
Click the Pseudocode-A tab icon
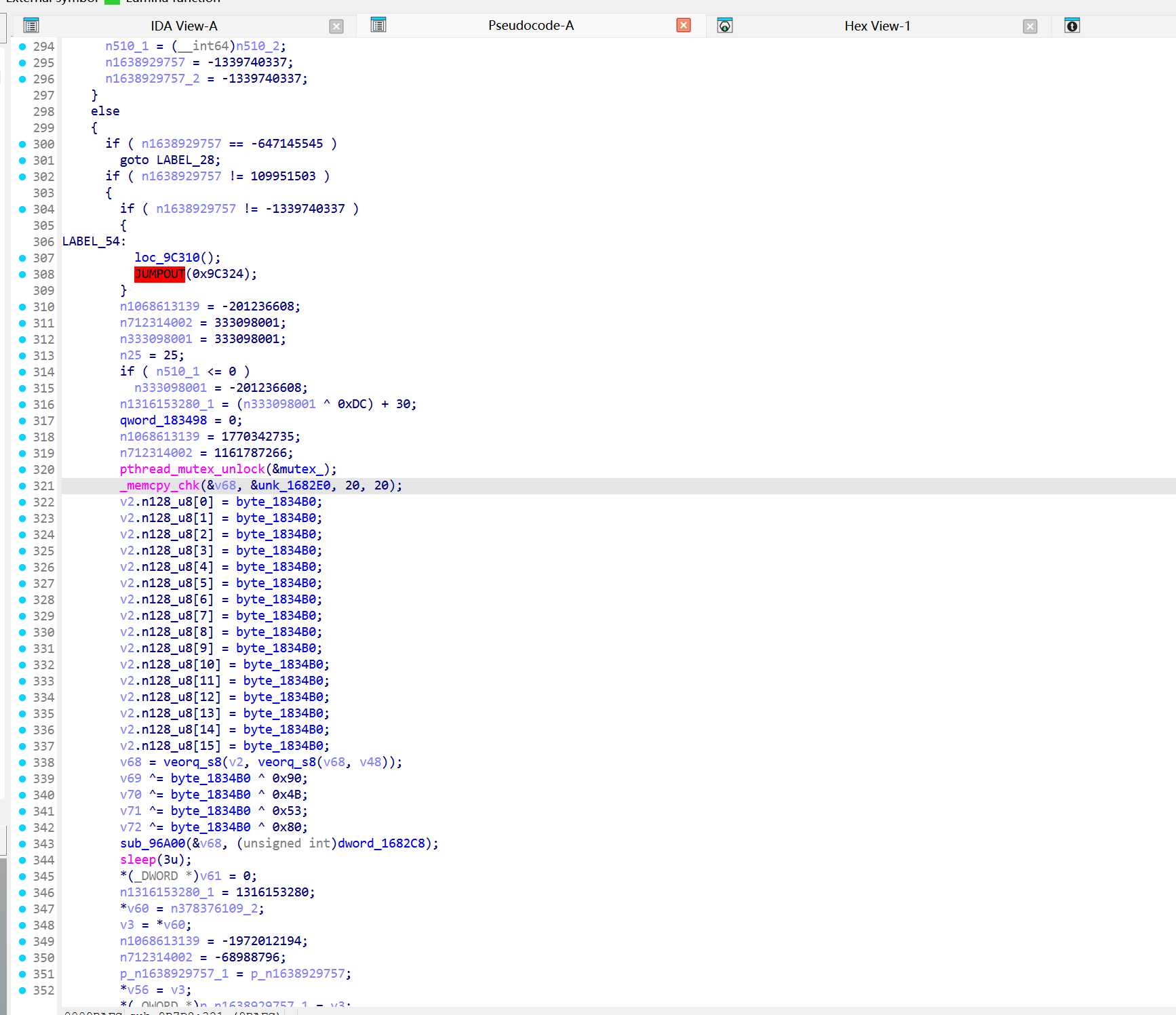(x=378, y=25)
